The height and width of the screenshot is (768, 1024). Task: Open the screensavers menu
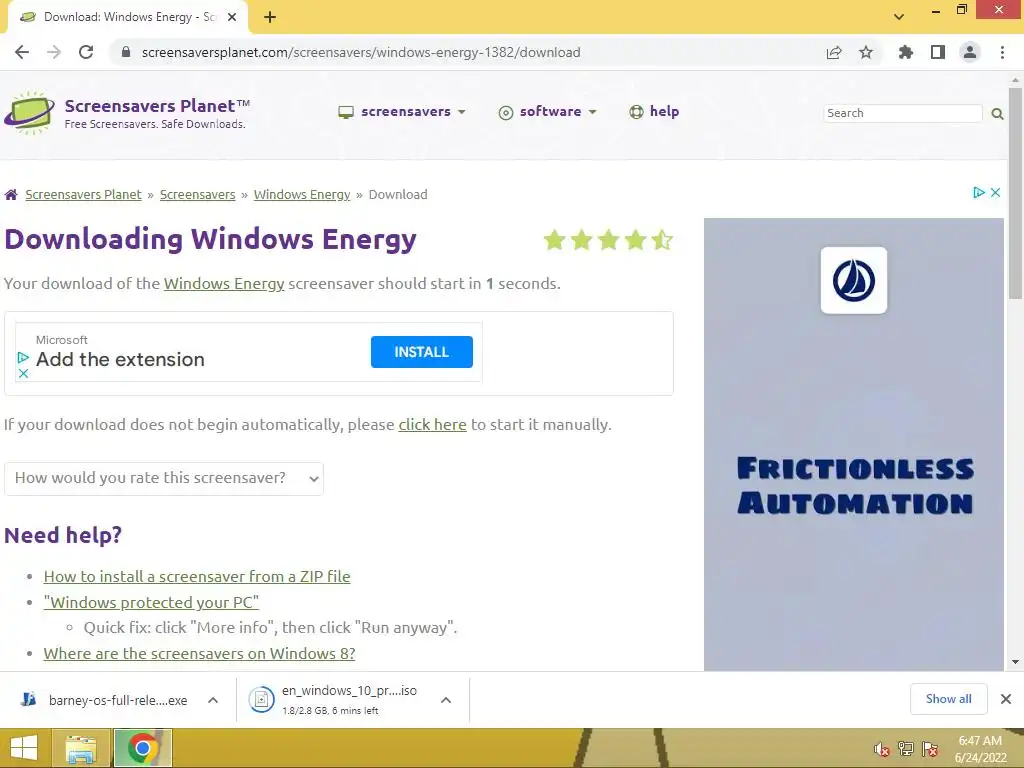click(402, 112)
